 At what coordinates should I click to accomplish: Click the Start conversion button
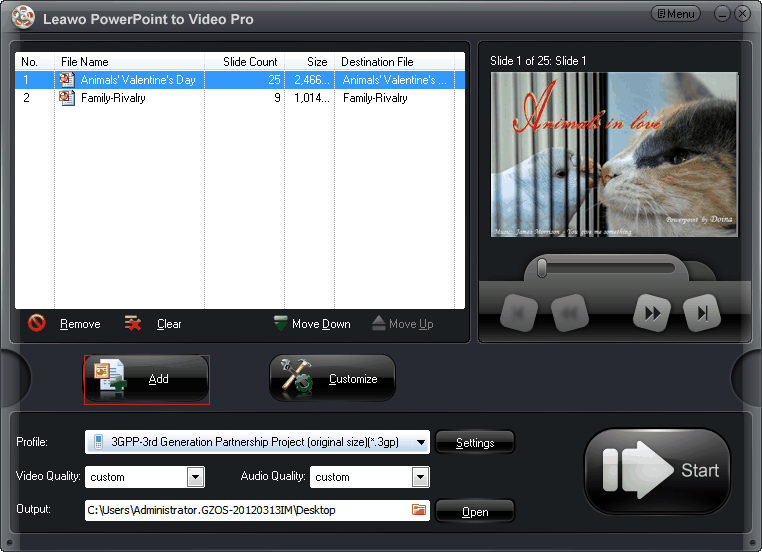[x=658, y=471]
